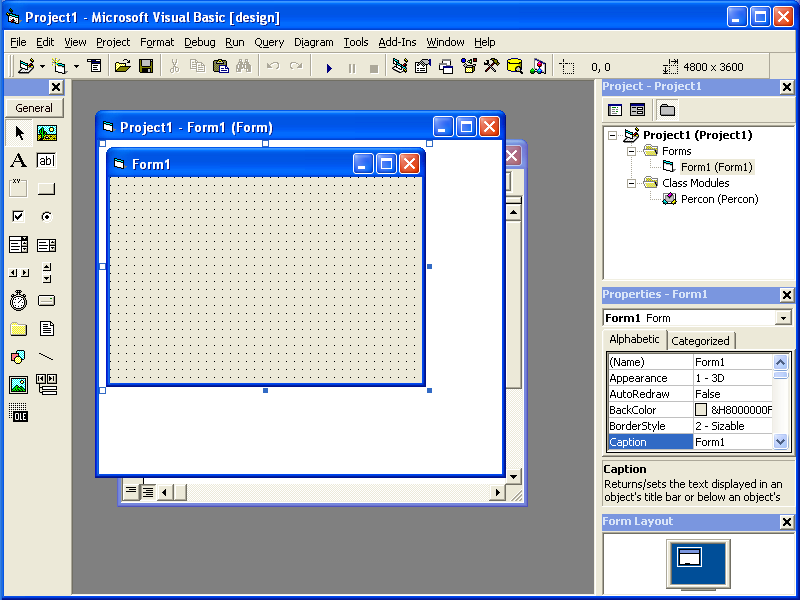The image size is (800, 600).
Task: Select the Pointer tool in toolbox
Action: tap(19, 133)
